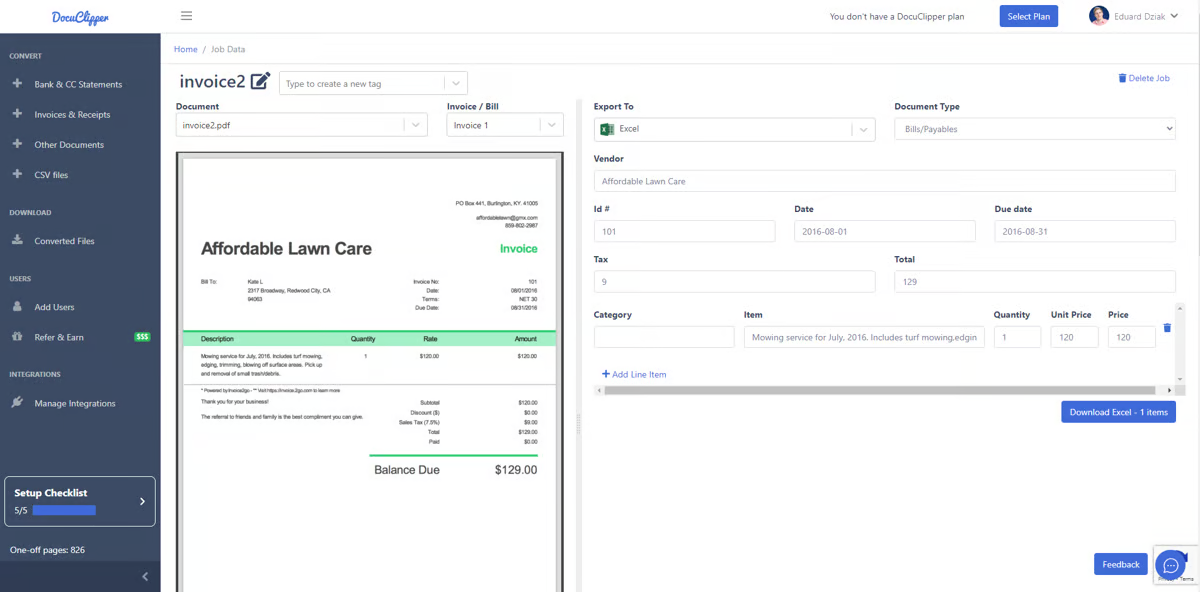Select the CSV files converter
Image resolution: width=1200 pixels, height=592 pixels.
(50, 174)
